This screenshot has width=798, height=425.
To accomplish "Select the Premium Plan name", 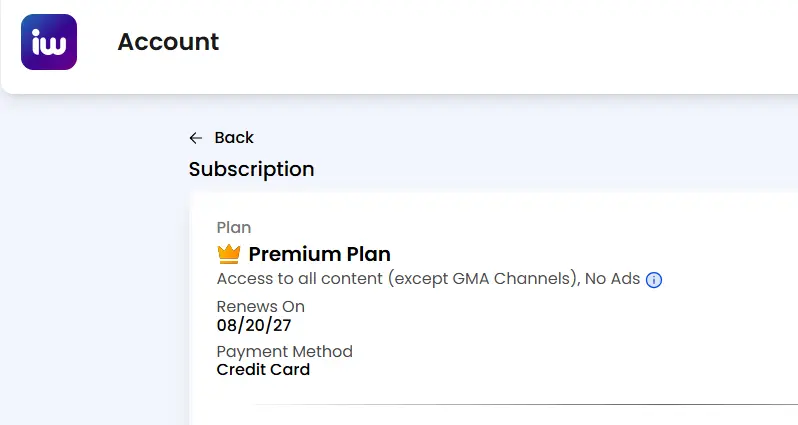I will click(x=320, y=254).
